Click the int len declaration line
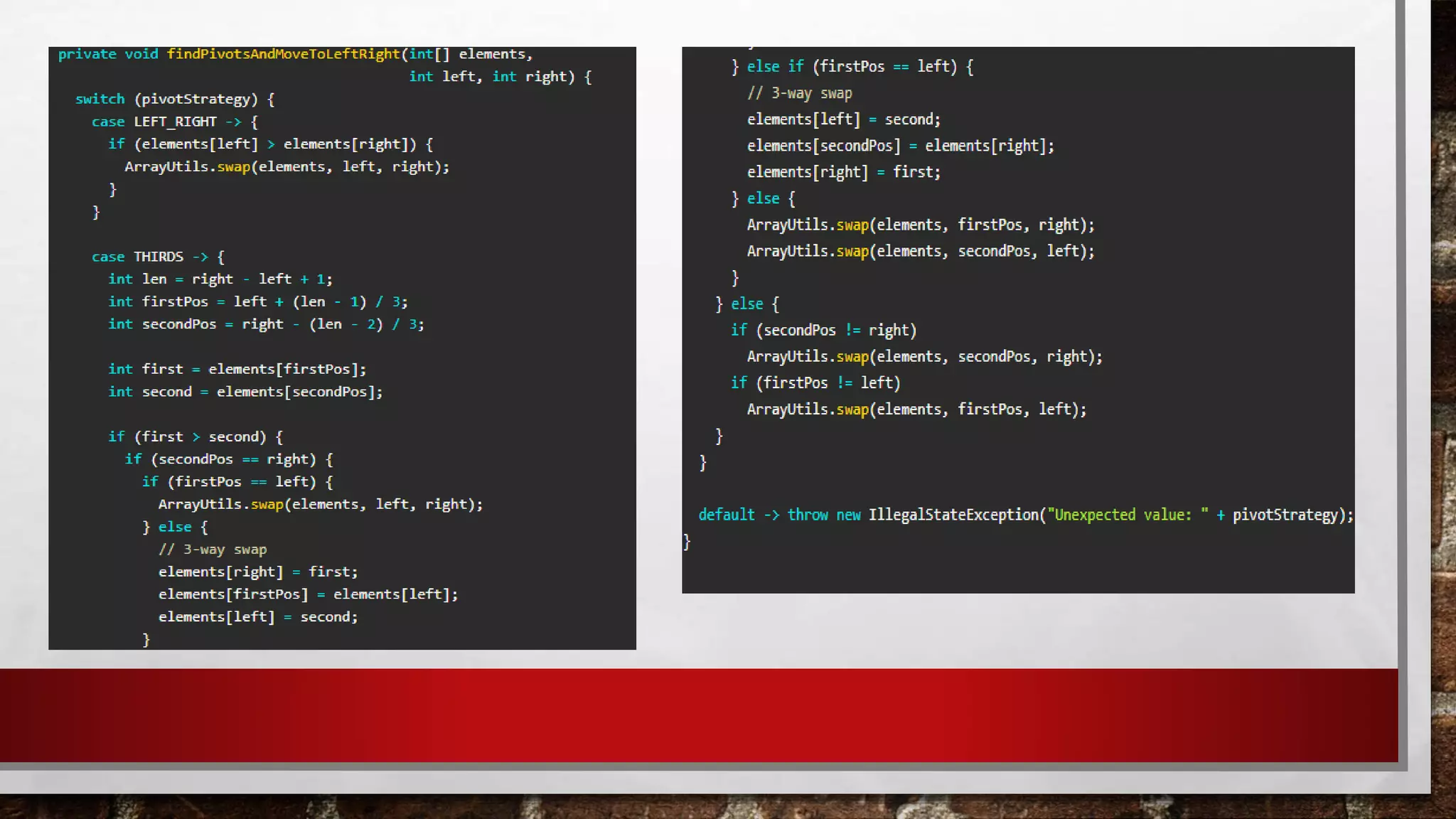1456x819 pixels. click(x=220, y=279)
